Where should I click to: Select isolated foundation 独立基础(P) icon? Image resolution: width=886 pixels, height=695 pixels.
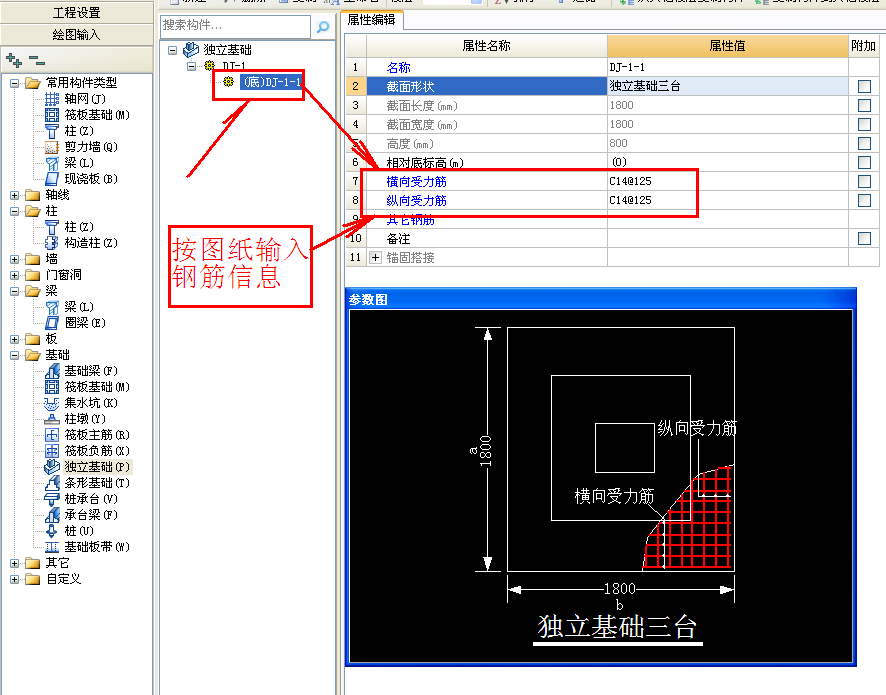pos(51,467)
